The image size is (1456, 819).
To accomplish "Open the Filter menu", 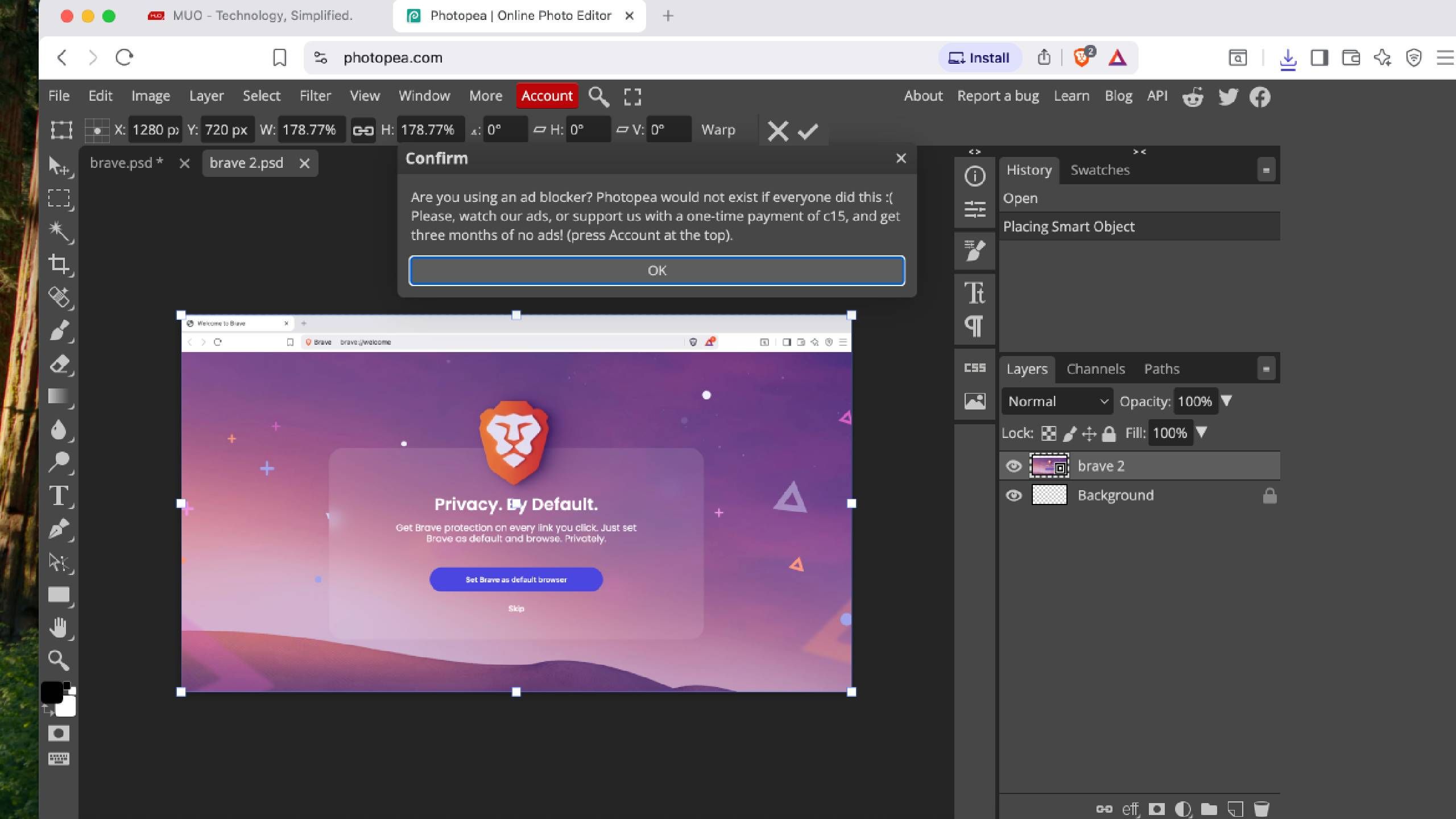I will click(315, 96).
